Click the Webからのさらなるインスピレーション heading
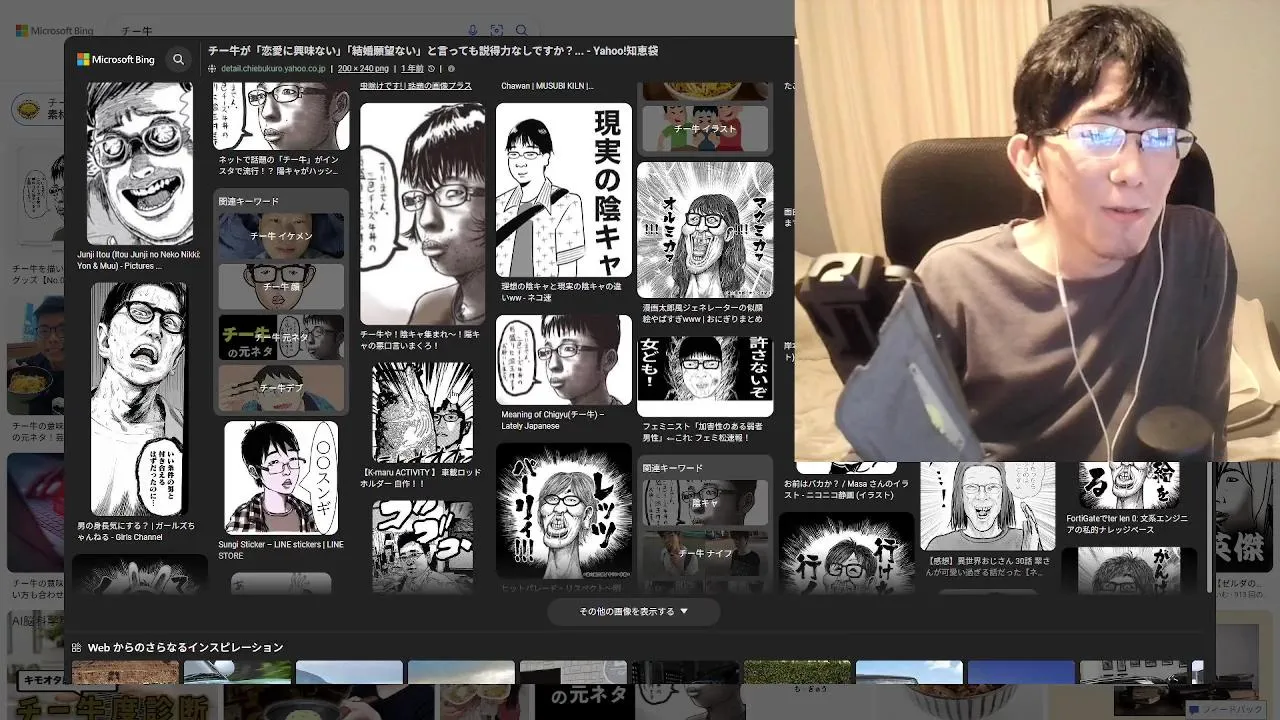Viewport: 1280px width, 720px height. click(186, 648)
